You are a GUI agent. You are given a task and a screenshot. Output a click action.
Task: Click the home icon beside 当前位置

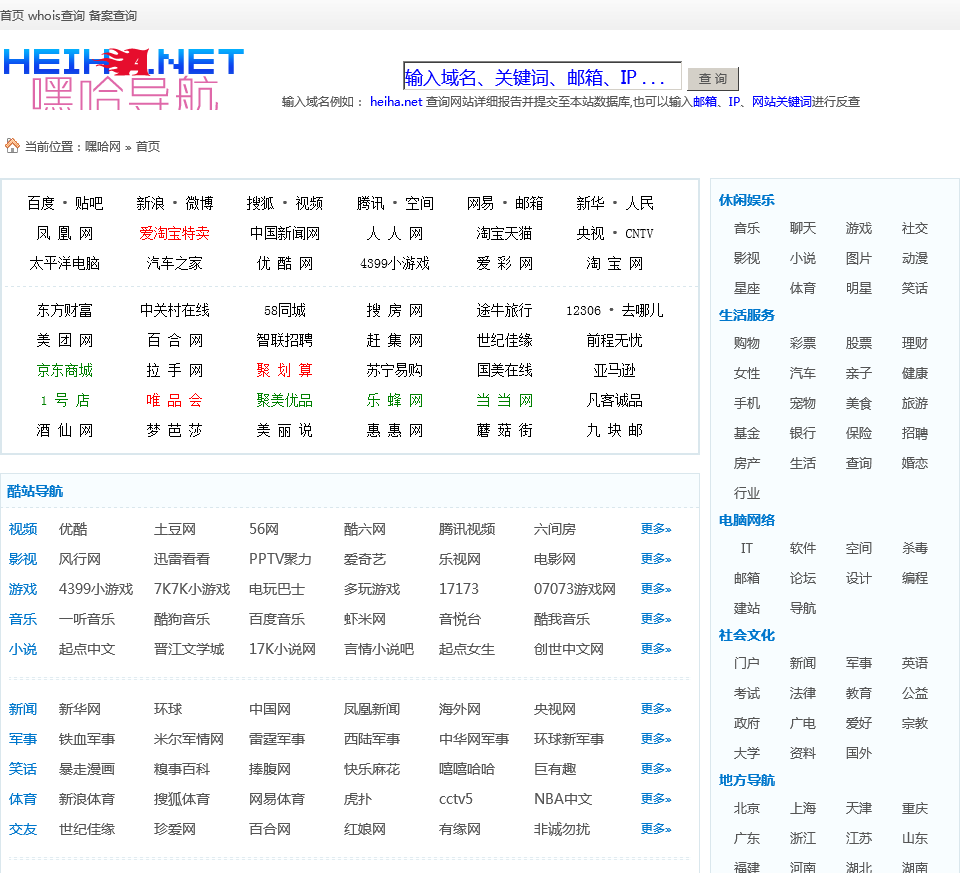click(x=12, y=146)
